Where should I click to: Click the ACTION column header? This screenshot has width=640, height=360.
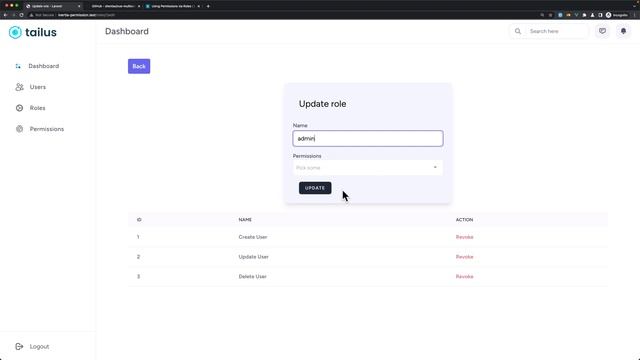pyautogui.click(x=464, y=220)
